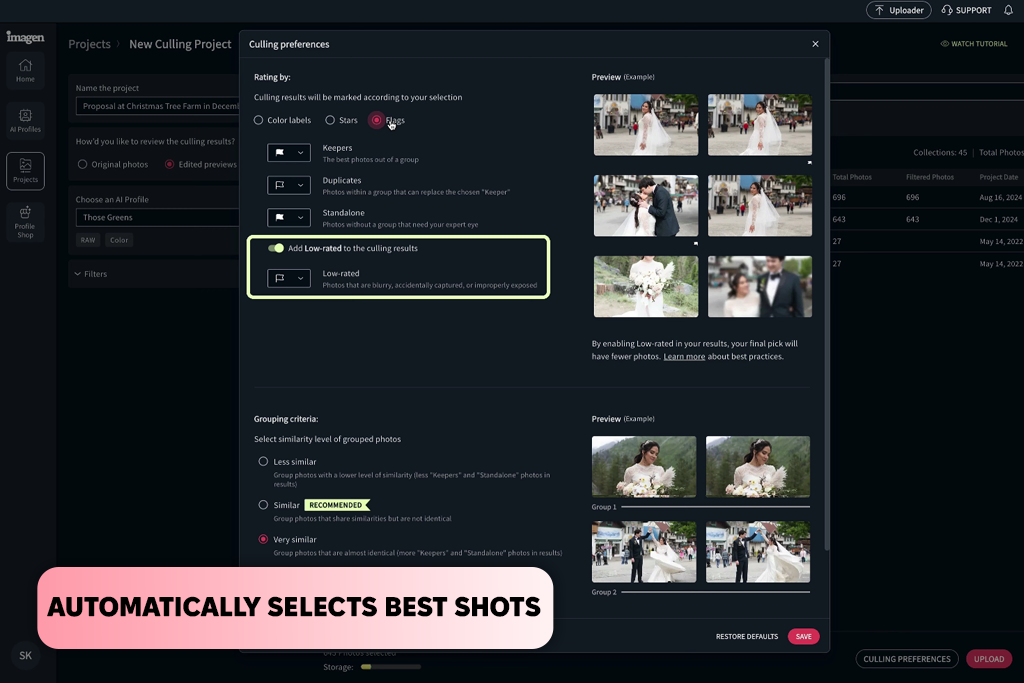Open SUPPORT in top bar
Screen dimensions: 1024x683
coord(967,10)
